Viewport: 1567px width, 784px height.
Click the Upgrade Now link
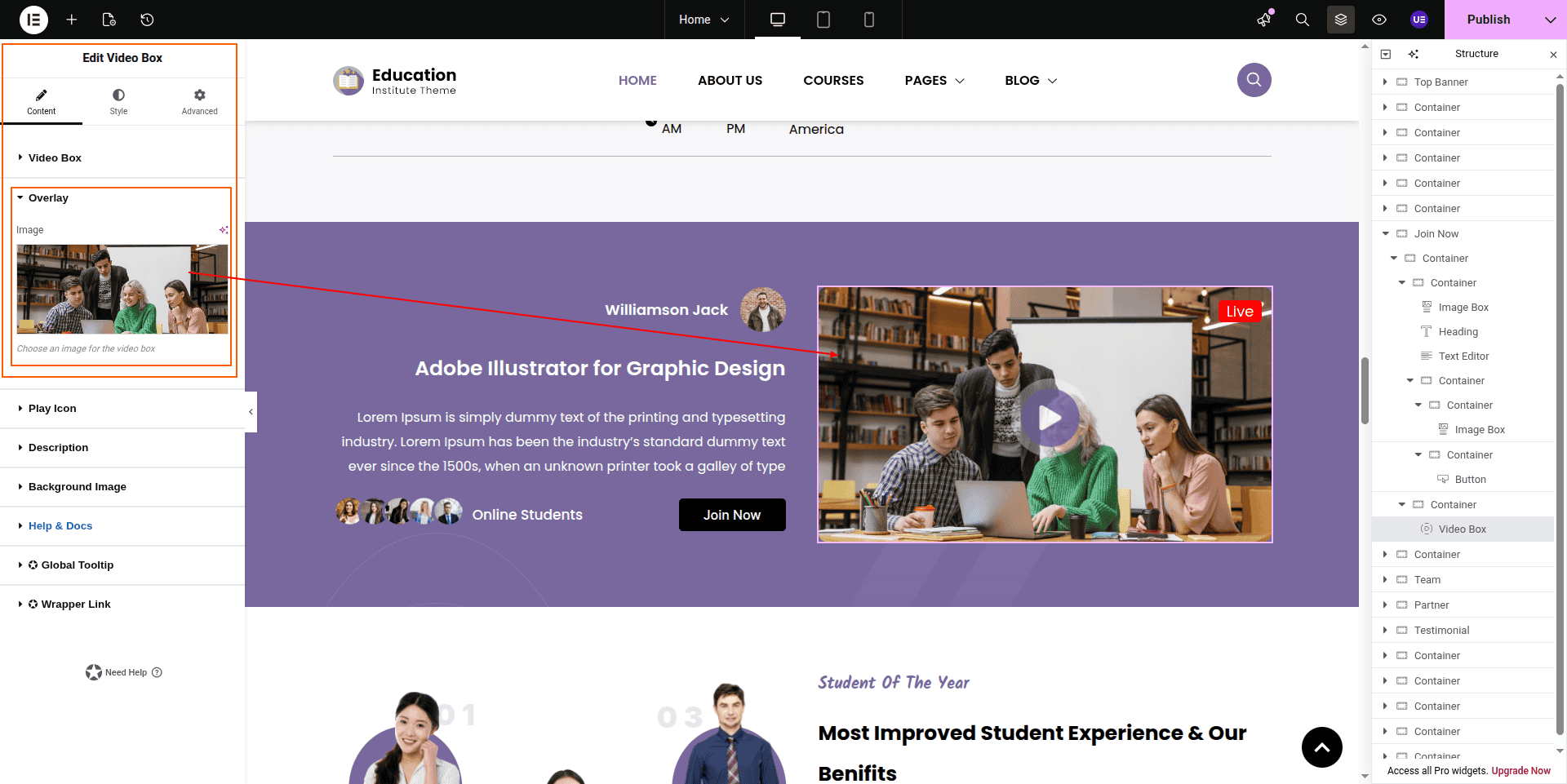1520,771
